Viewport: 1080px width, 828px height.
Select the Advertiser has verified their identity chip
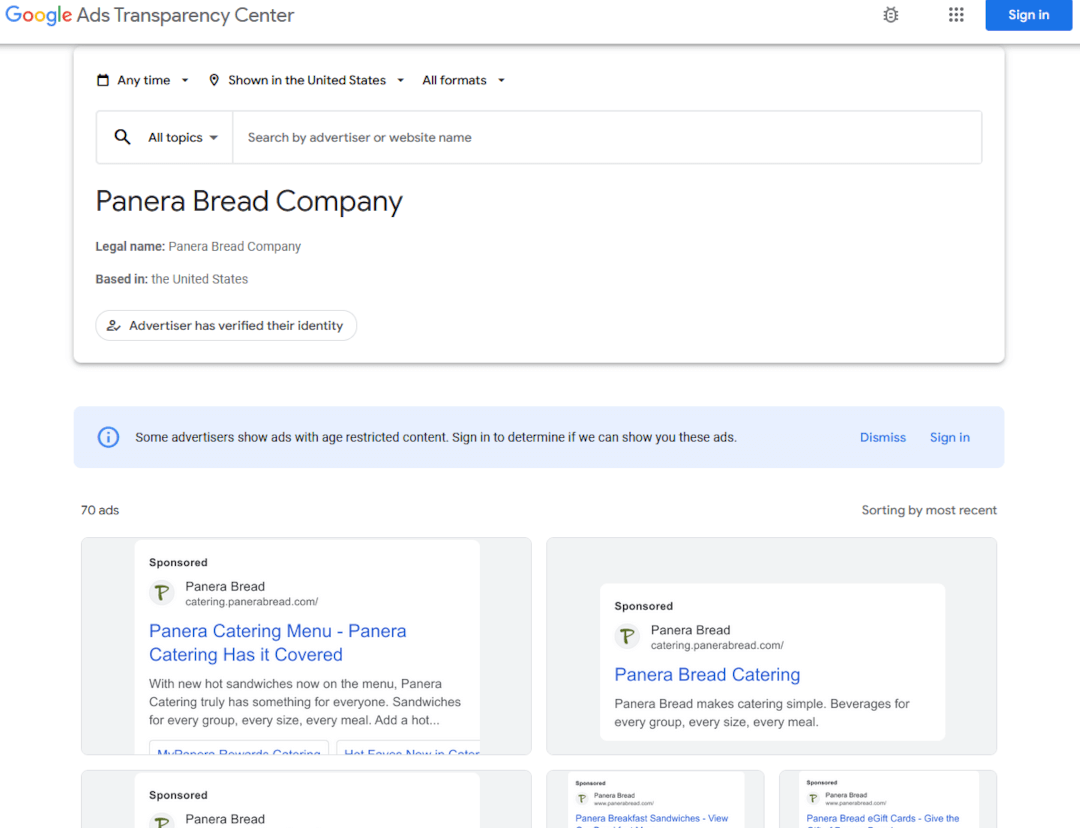226,325
